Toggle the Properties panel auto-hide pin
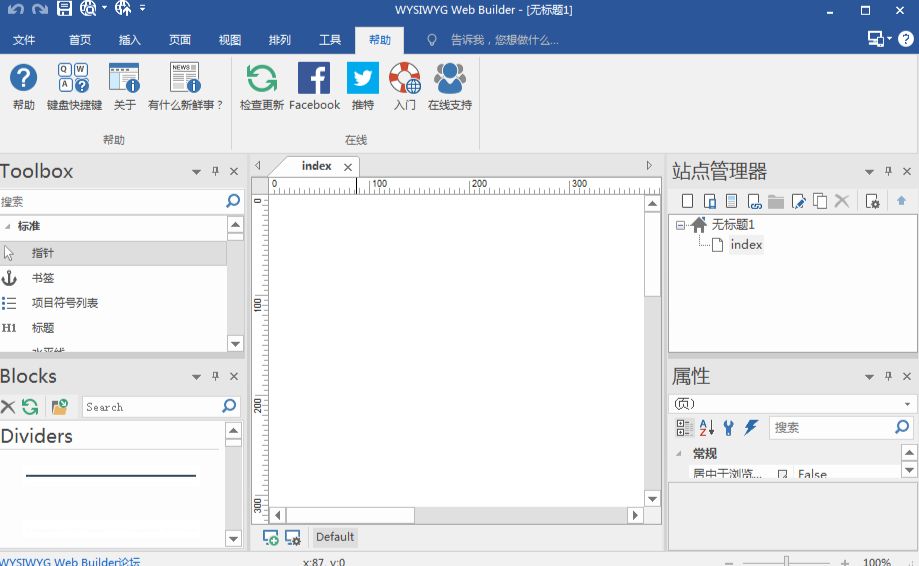This screenshot has height=566, width=919. [887, 377]
